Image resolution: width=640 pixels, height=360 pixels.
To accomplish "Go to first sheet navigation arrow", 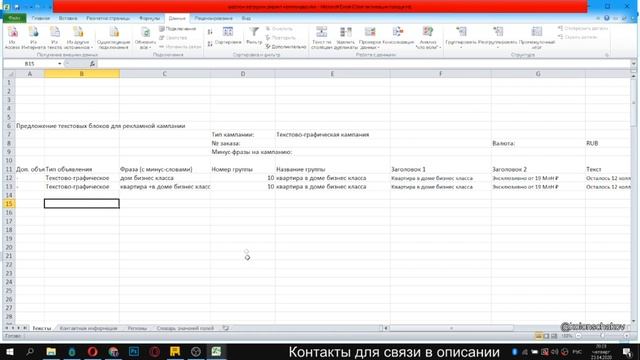I will [6, 328].
